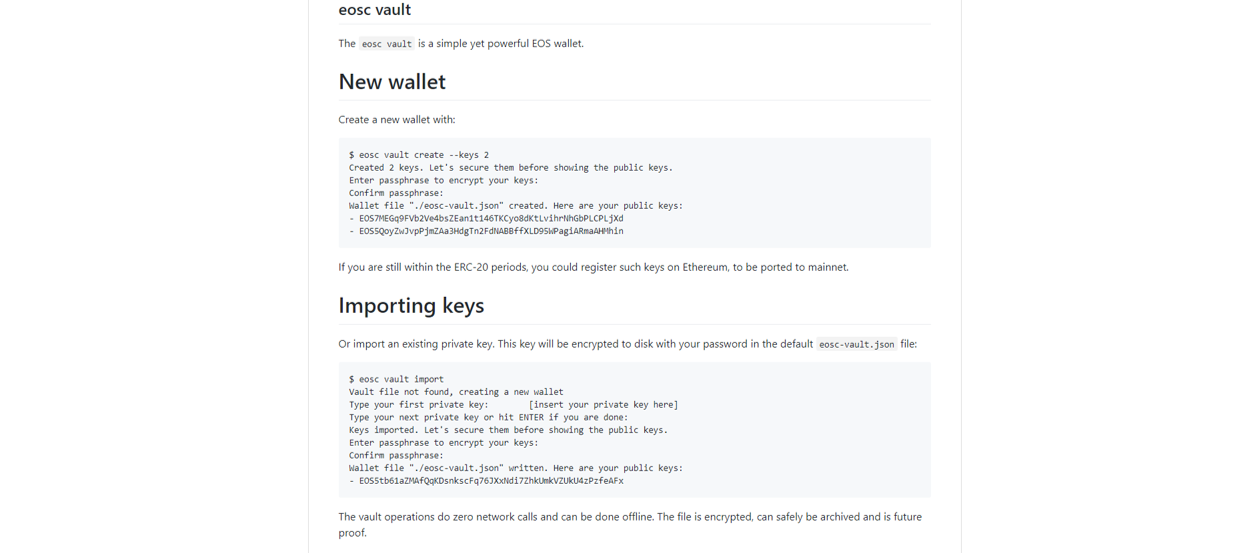Click the "hit ENTER if you are done" line

coord(489,418)
